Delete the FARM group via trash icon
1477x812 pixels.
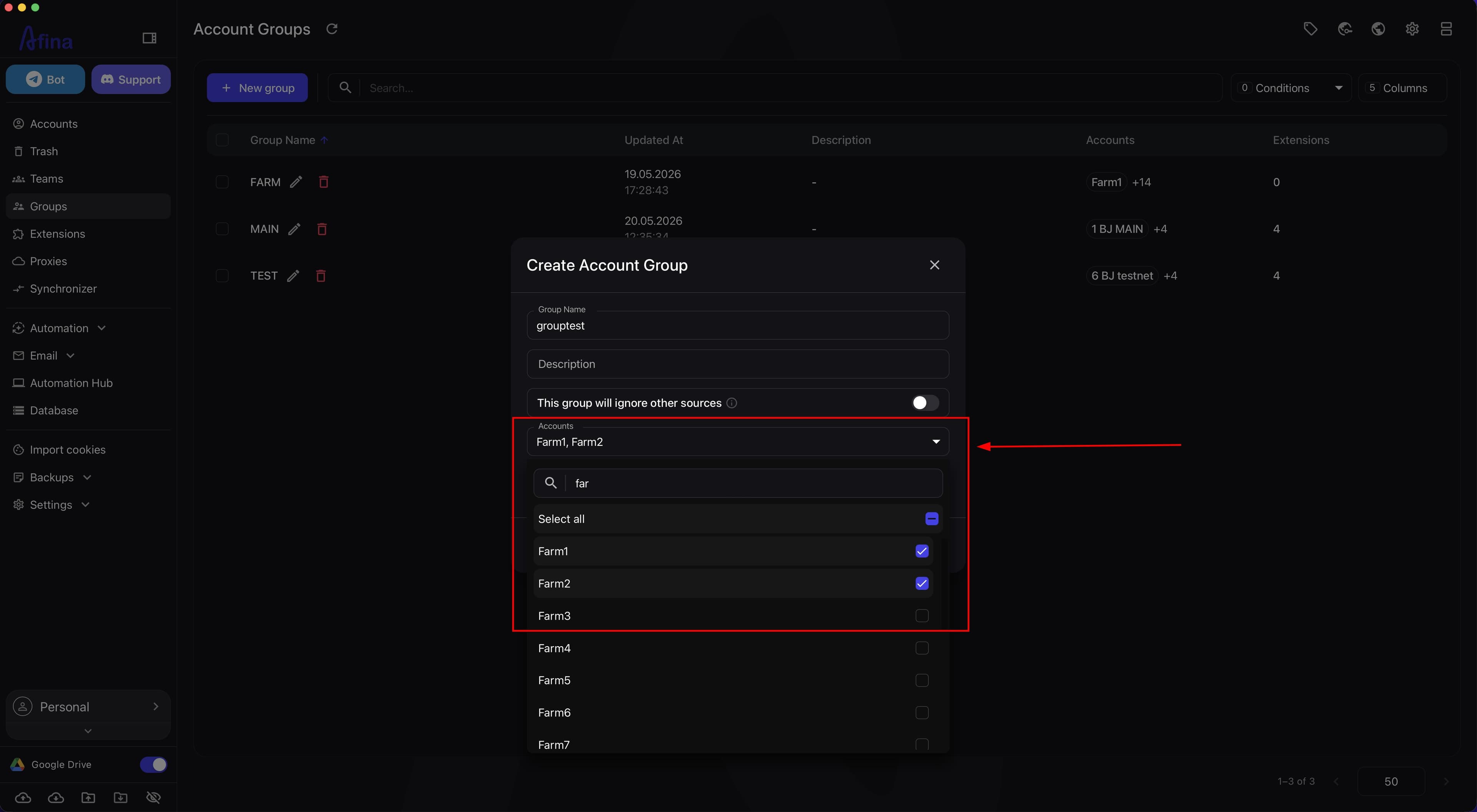323,182
